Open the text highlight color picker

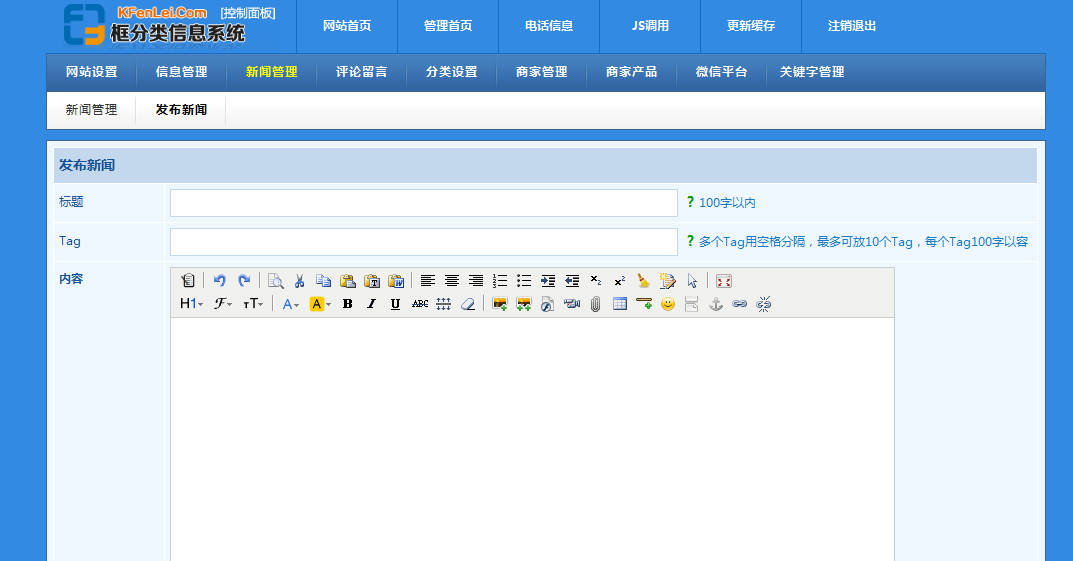[320, 304]
